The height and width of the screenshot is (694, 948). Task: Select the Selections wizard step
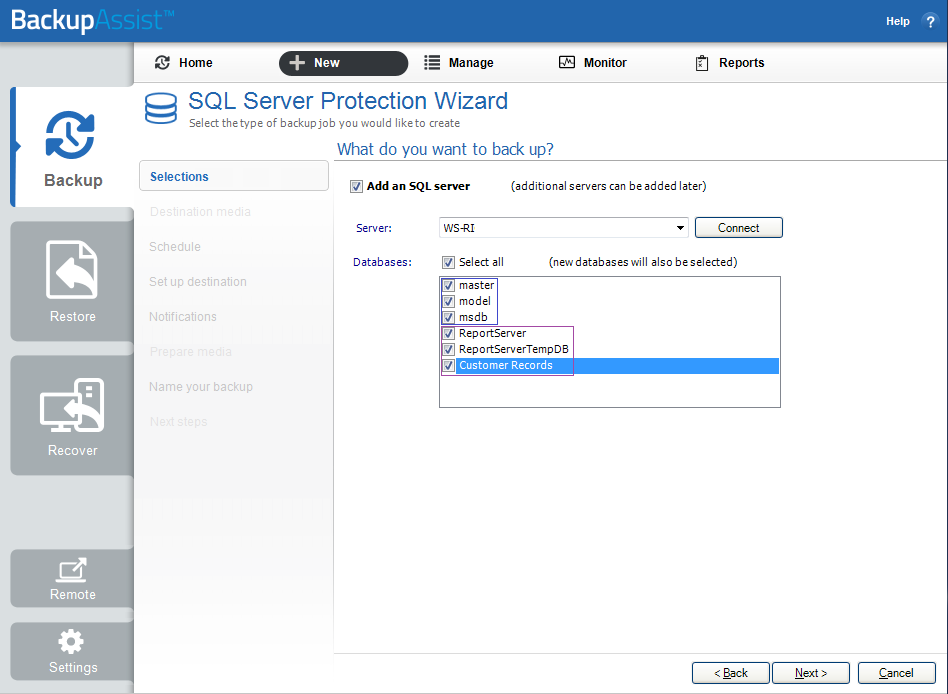[234, 176]
